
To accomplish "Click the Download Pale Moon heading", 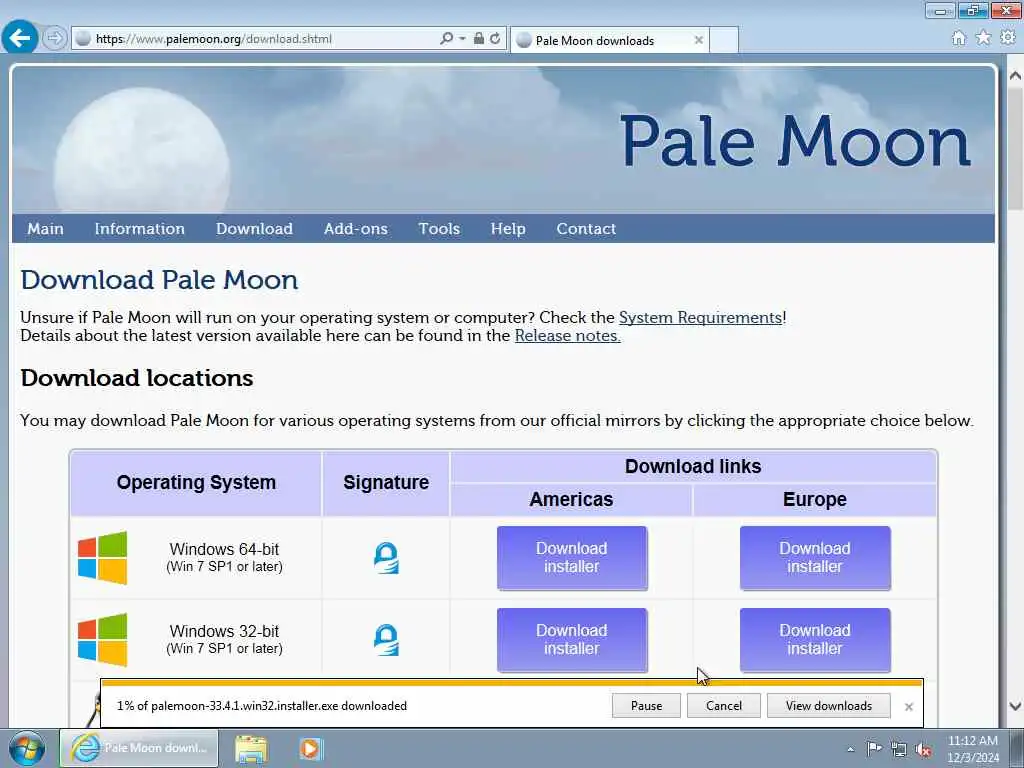I will point(159,280).
